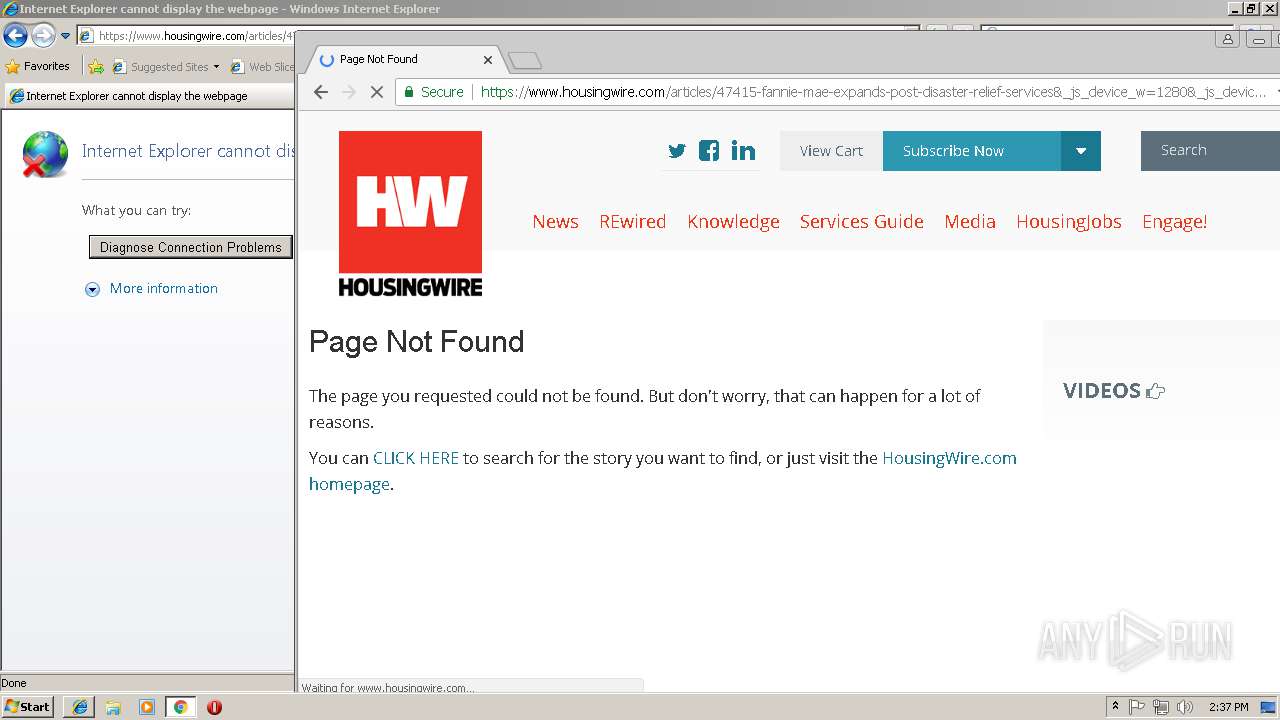Click the Chrome profile person icon

(1227, 39)
